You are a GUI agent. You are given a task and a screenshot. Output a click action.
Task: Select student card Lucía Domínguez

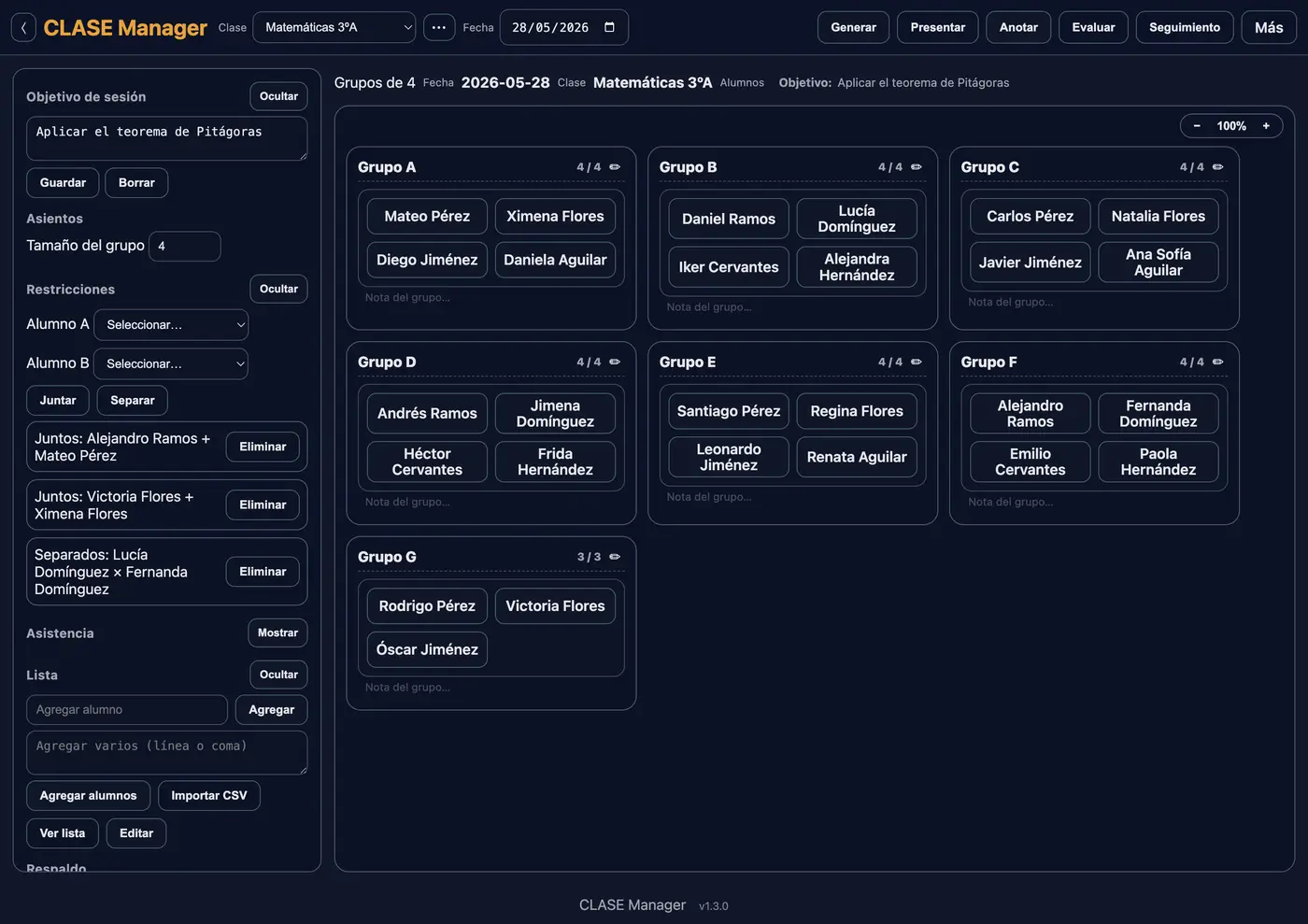tap(857, 219)
